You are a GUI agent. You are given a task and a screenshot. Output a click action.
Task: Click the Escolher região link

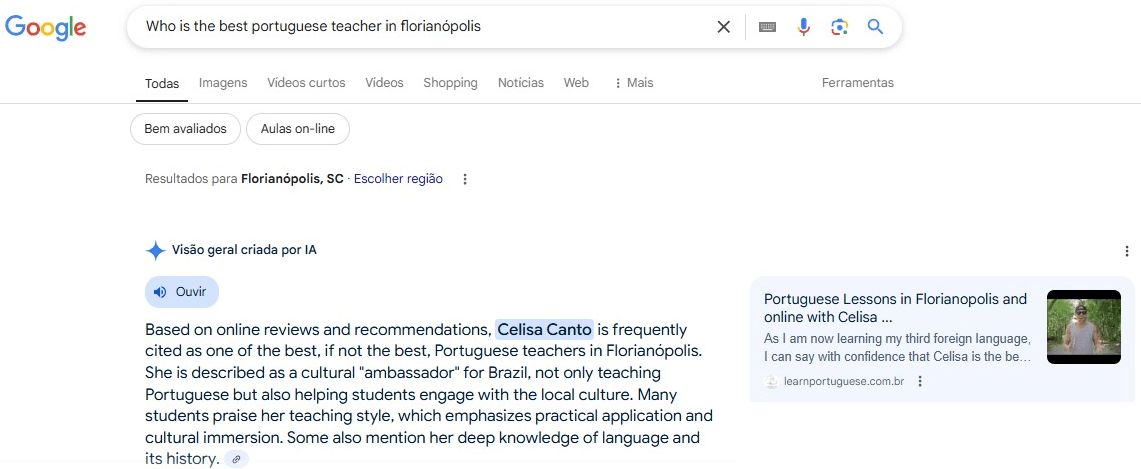point(398,179)
